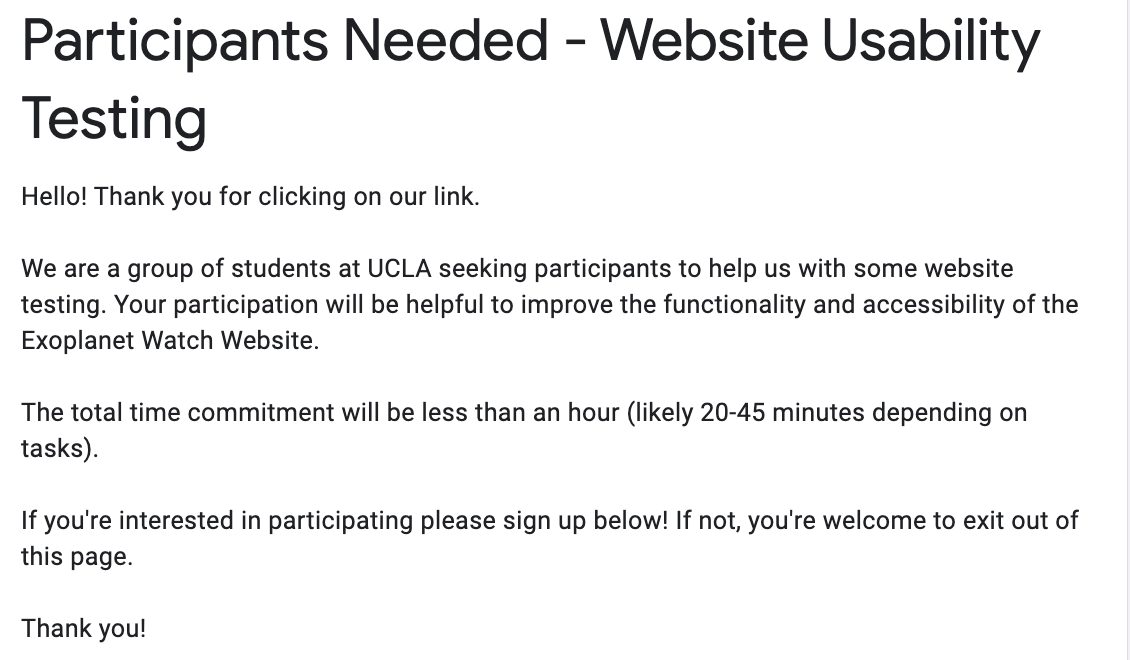
Task: Click the "Exoplanet Watch Website" text
Action: coord(169,340)
